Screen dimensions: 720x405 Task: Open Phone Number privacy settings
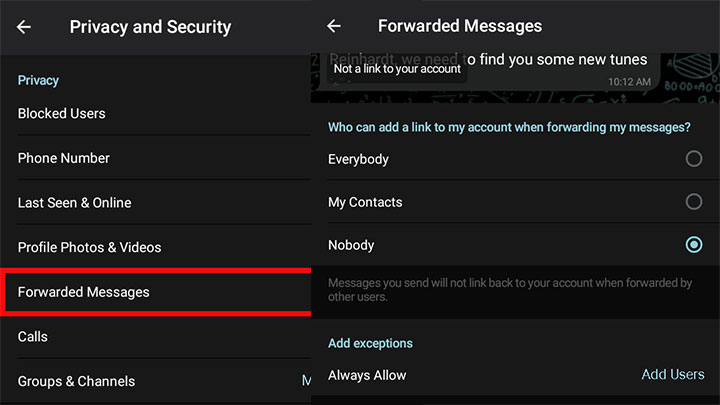tap(156, 158)
